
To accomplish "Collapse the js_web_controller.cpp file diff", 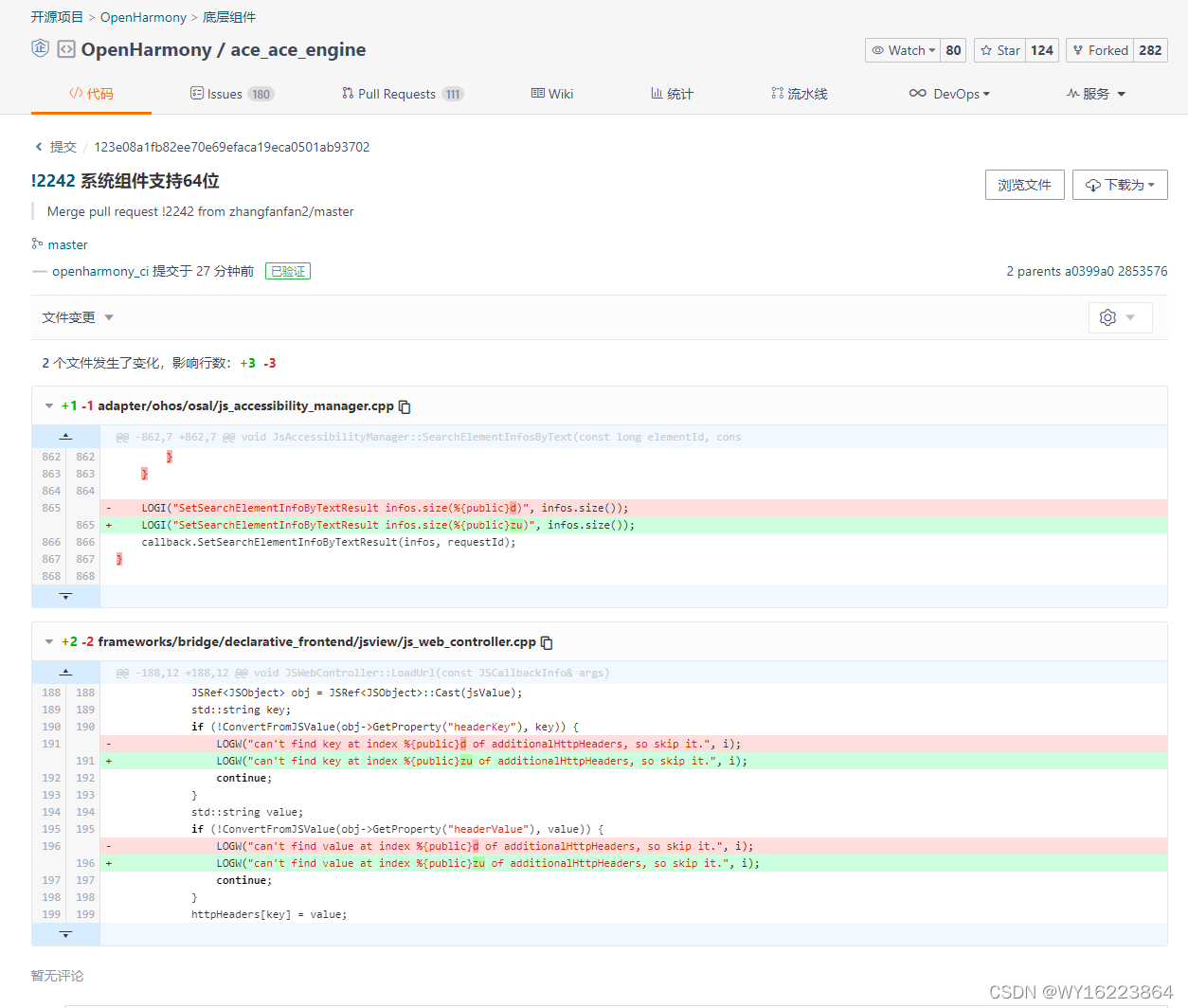I will click(x=48, y=641).
